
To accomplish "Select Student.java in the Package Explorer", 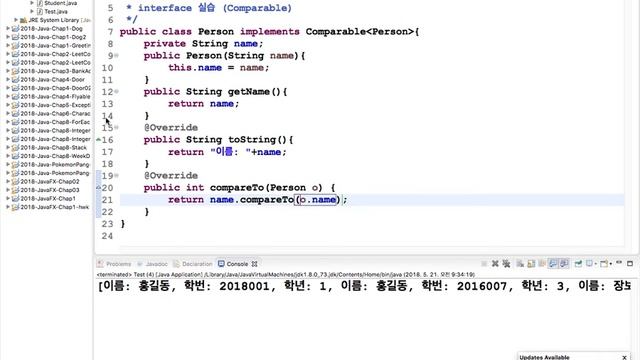I will [x=60, y=3].
